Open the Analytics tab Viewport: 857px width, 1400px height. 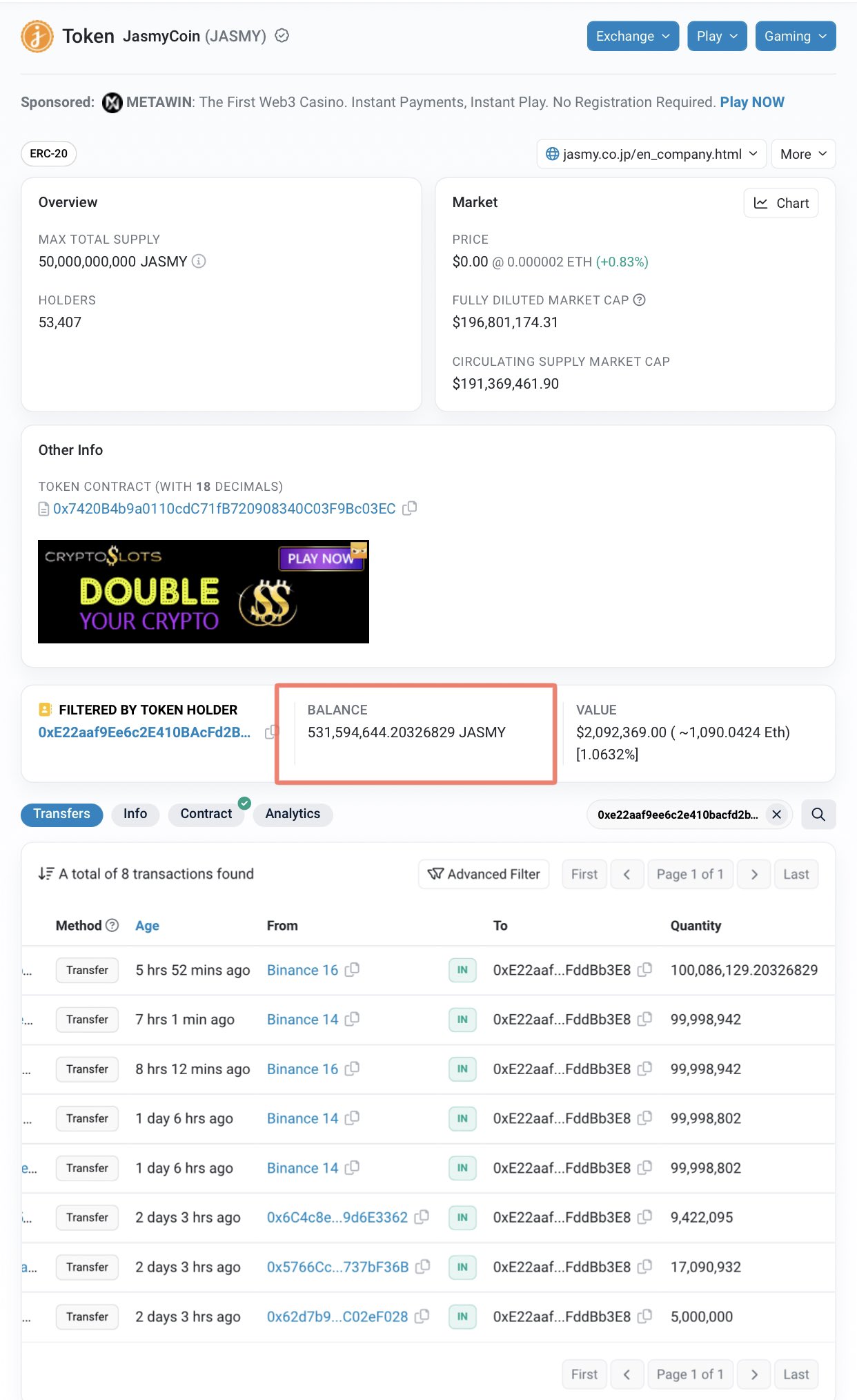[x=293, y=814]
